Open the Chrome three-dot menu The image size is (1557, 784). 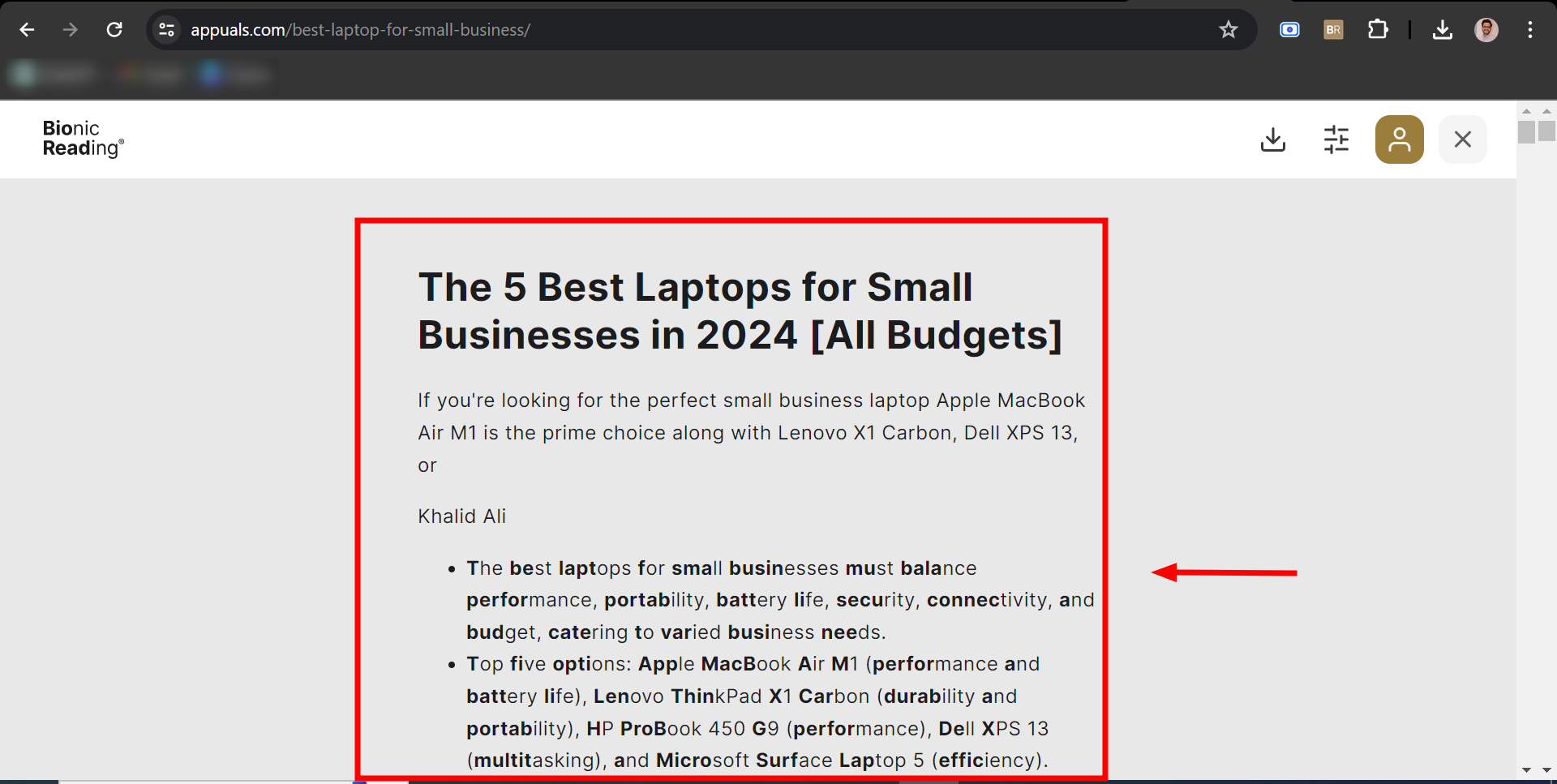1530,30
